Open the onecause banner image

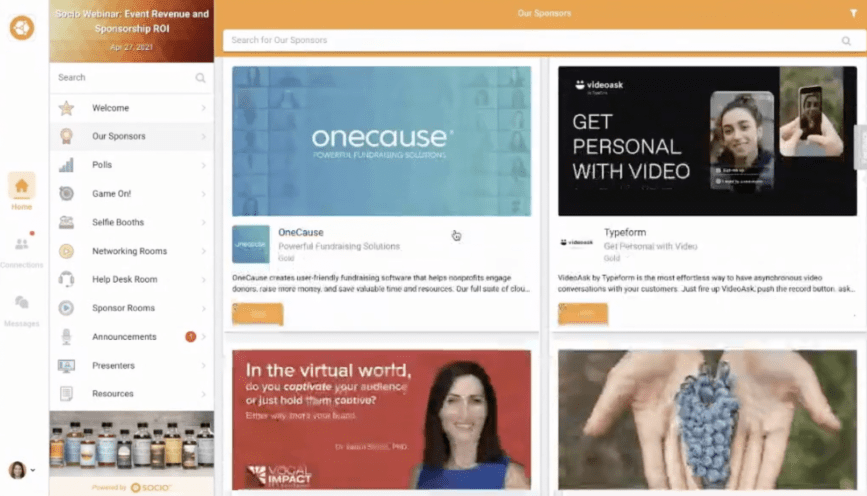382,141
